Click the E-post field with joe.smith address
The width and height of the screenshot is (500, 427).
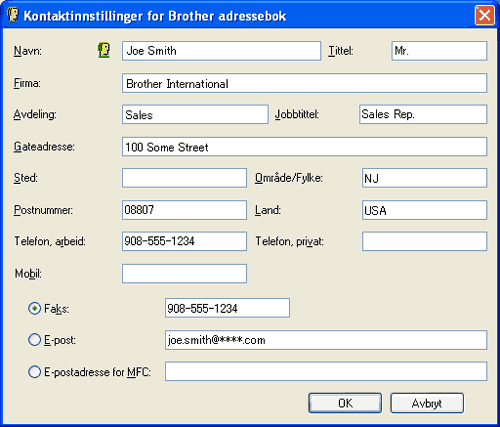coord(326,340)
